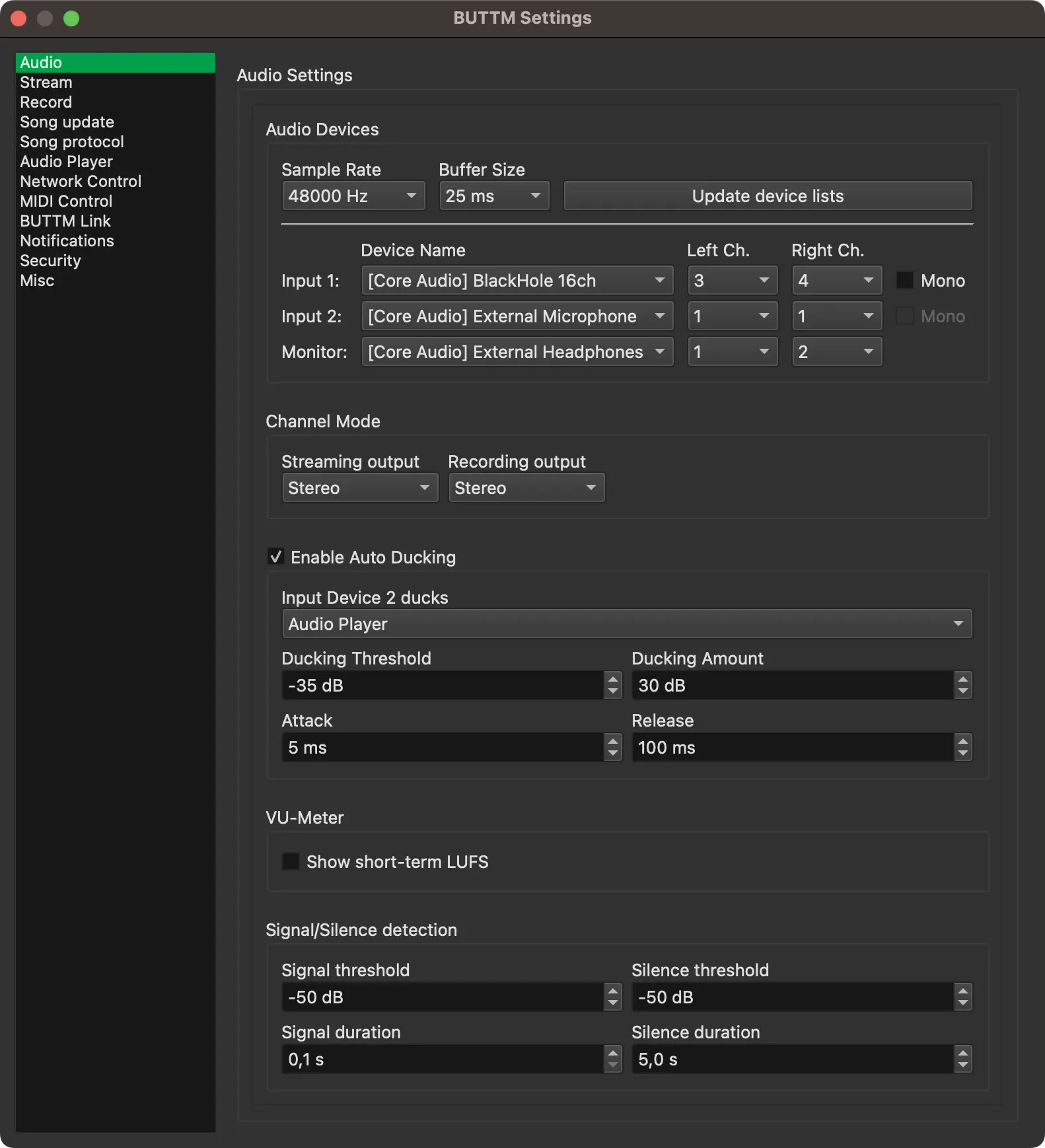Open Input 1 Left Ch. dropdown
Image resolution: width=1045 pixels, height=1148 pixels.
pyautogui.click(x=733, y=280)
